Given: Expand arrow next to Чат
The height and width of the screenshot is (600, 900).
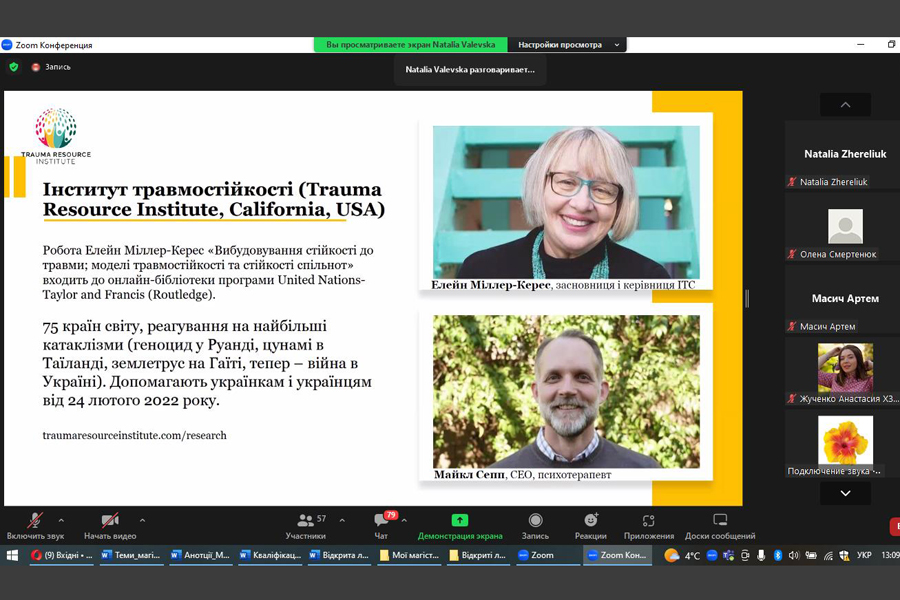Looking at the screenshot, I should tap(404, 520).
